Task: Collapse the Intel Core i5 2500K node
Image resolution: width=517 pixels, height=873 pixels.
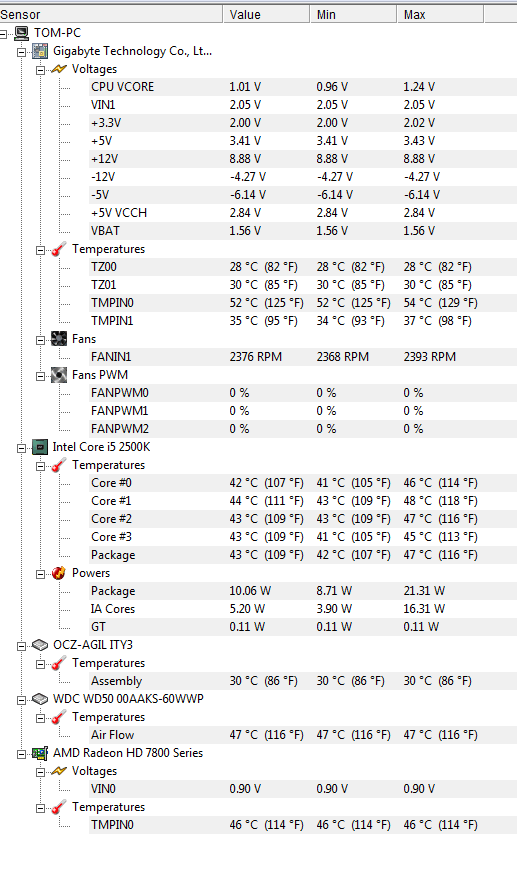Action: click(x=22, y=448)
